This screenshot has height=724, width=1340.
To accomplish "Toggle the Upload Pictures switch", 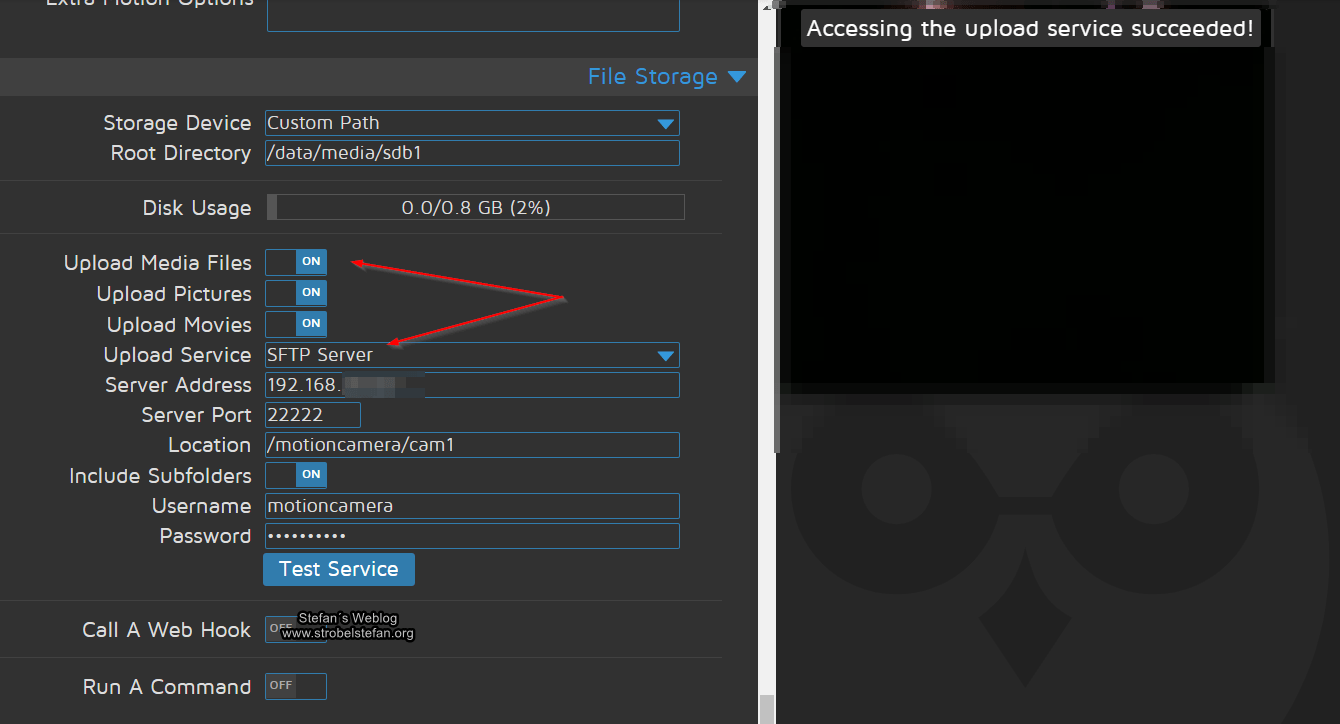I will [296, 293].
